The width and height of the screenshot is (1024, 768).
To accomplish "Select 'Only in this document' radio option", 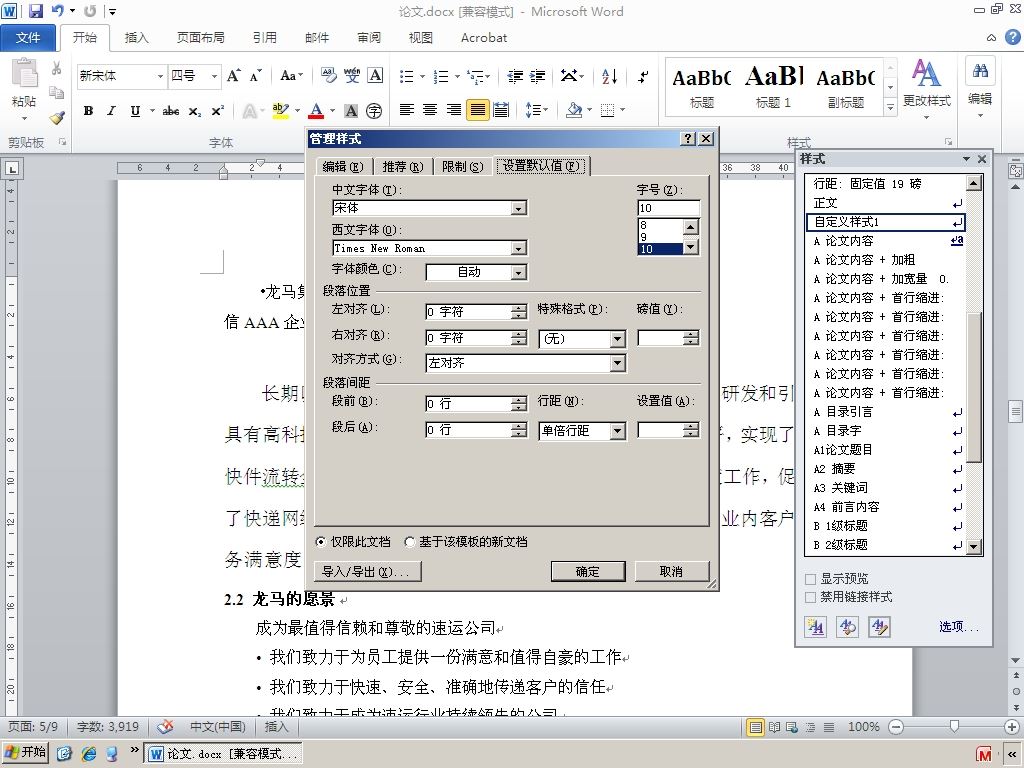I will click(321, 542).
